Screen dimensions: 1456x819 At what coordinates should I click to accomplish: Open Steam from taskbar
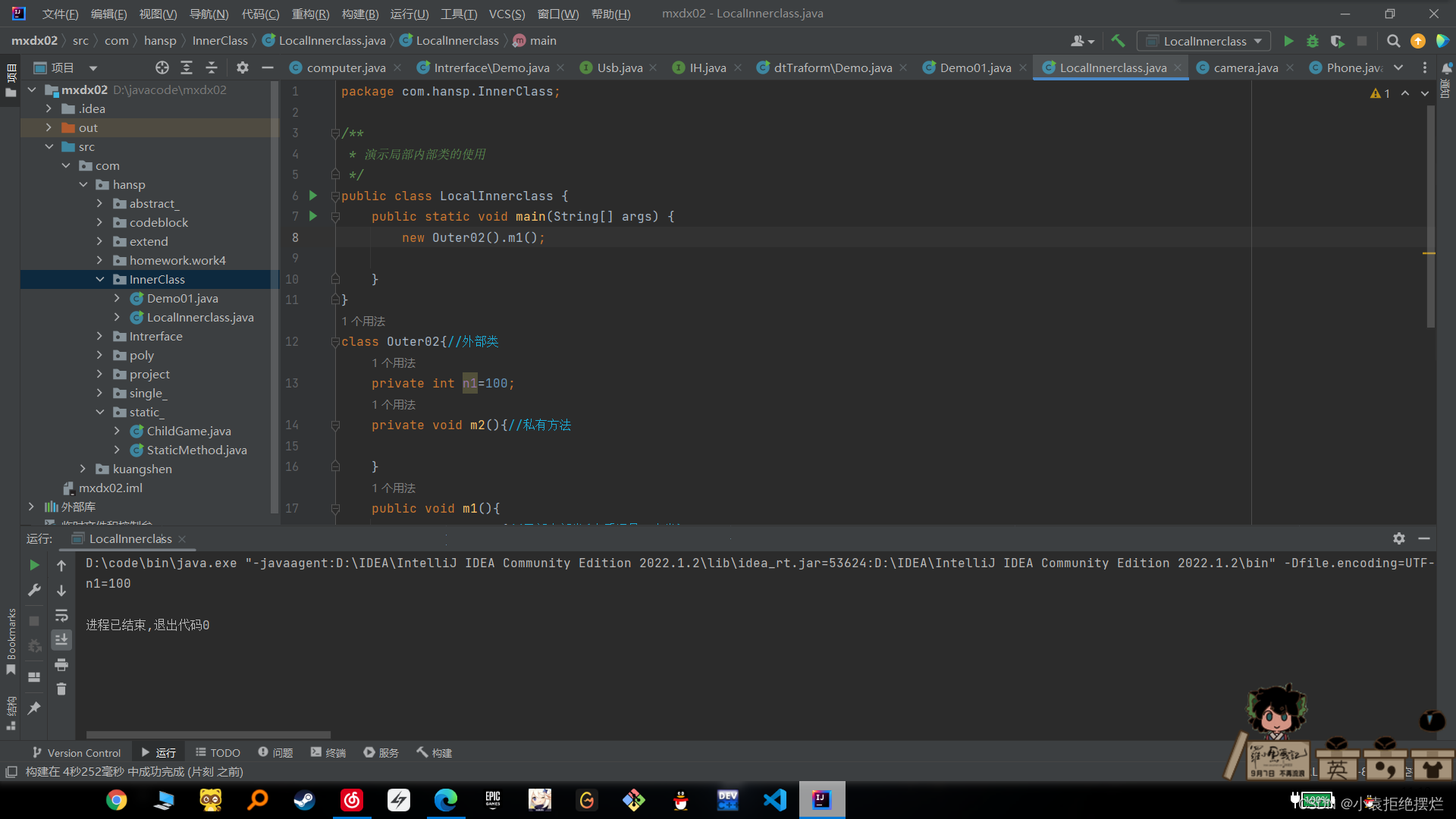[x=304, y=800]
